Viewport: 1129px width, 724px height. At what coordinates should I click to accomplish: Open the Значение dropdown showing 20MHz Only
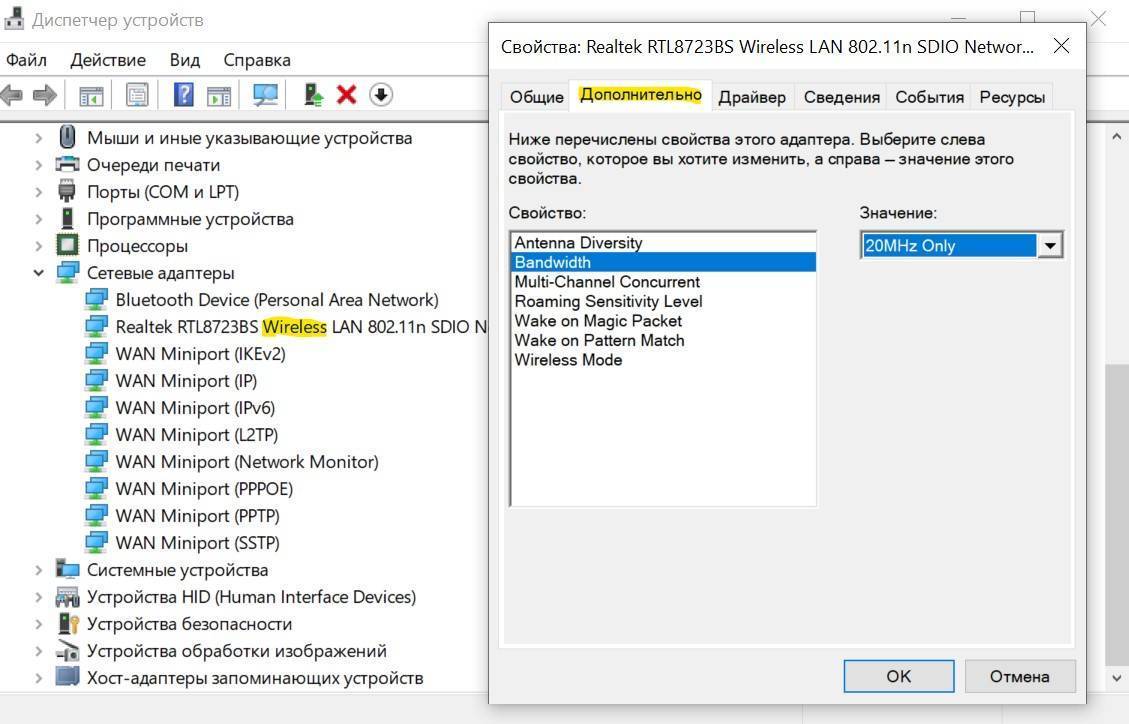click(1049, 246)
